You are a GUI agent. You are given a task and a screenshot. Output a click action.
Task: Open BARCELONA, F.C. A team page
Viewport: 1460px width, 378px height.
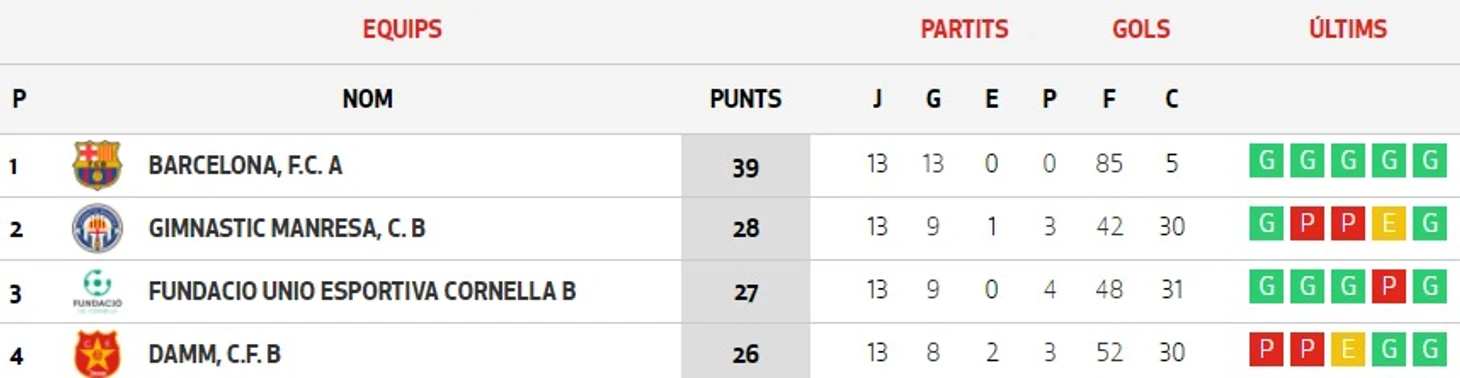[245, 166]
